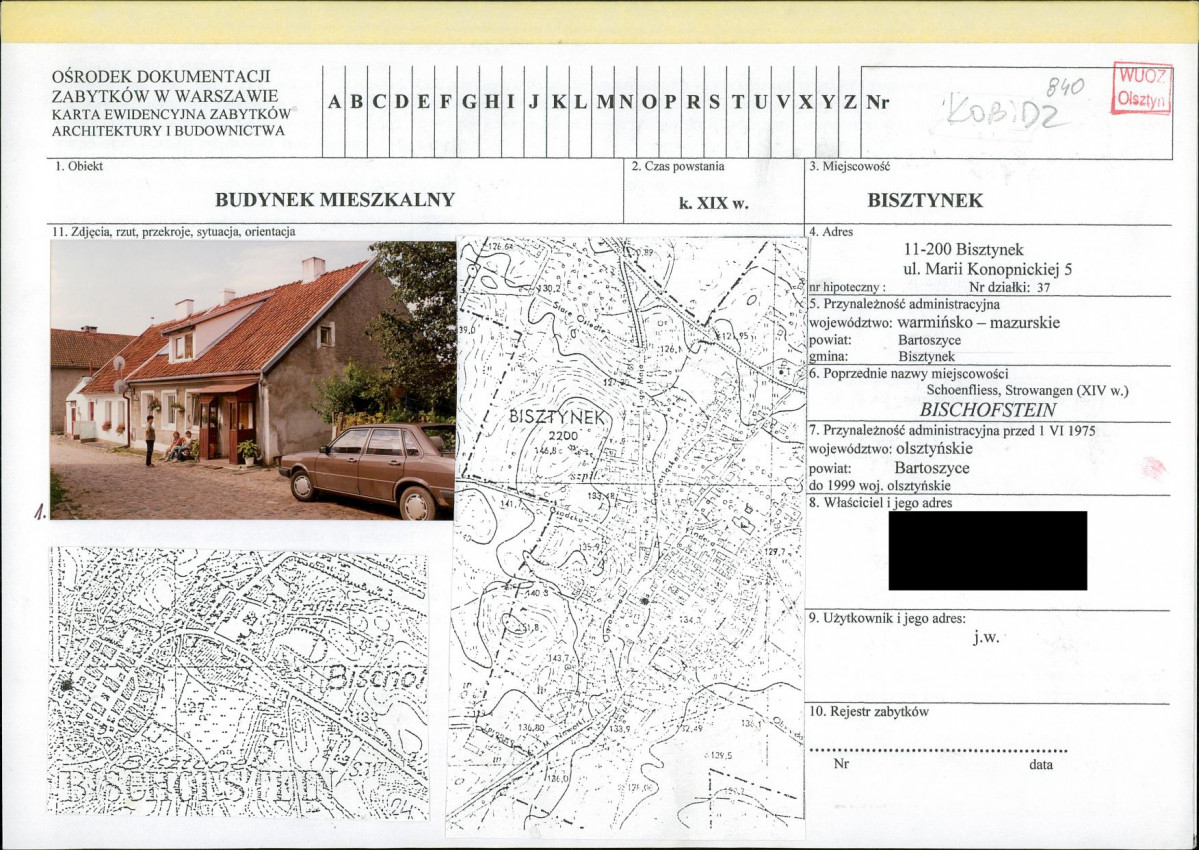Click the 'BISZTYNEK 2200' map label
Image resolution: width=1199 pixels, height=850 pixels.
pos(558,425)
